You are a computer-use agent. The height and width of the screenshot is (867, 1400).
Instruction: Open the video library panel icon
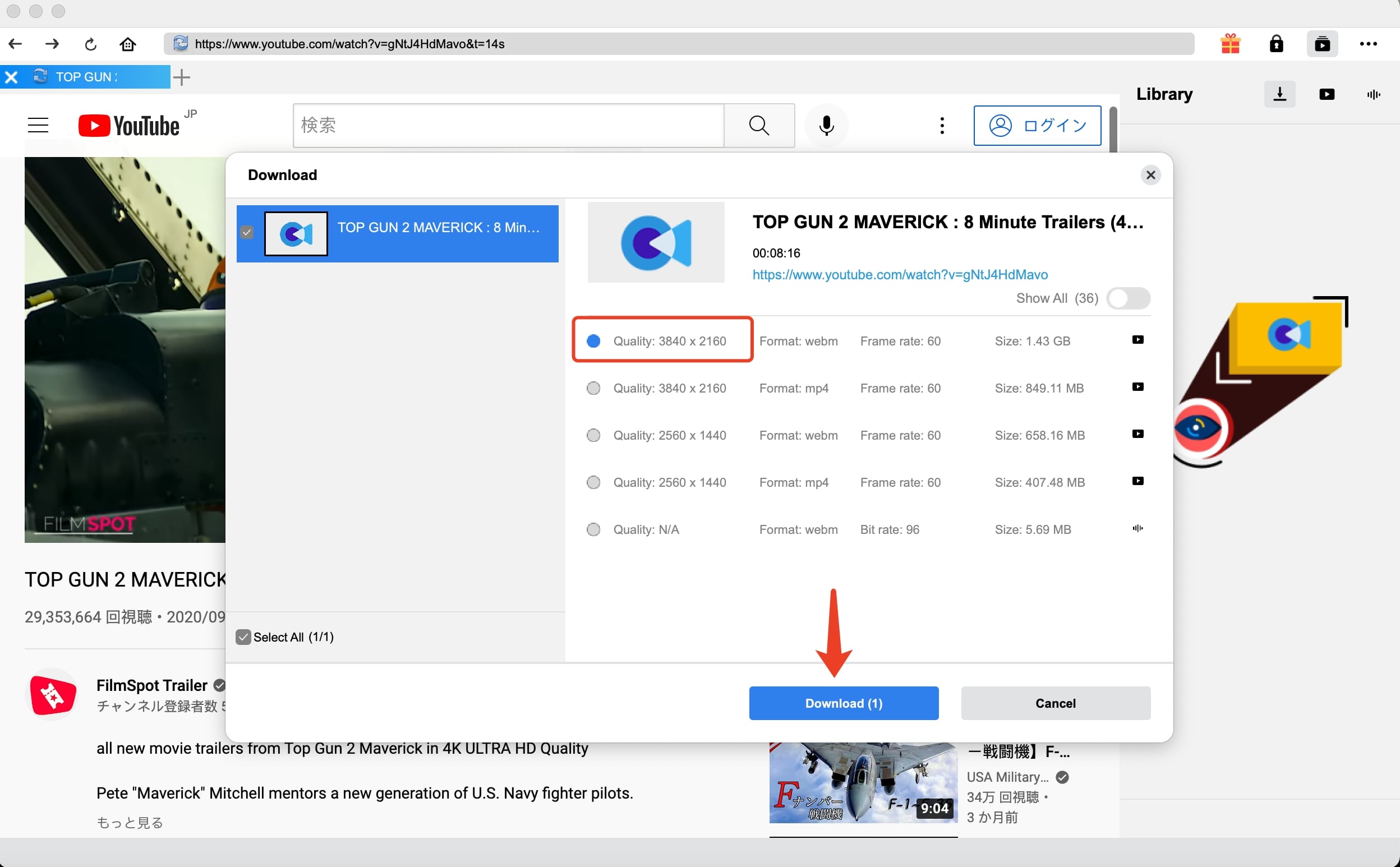[1322, 44]
